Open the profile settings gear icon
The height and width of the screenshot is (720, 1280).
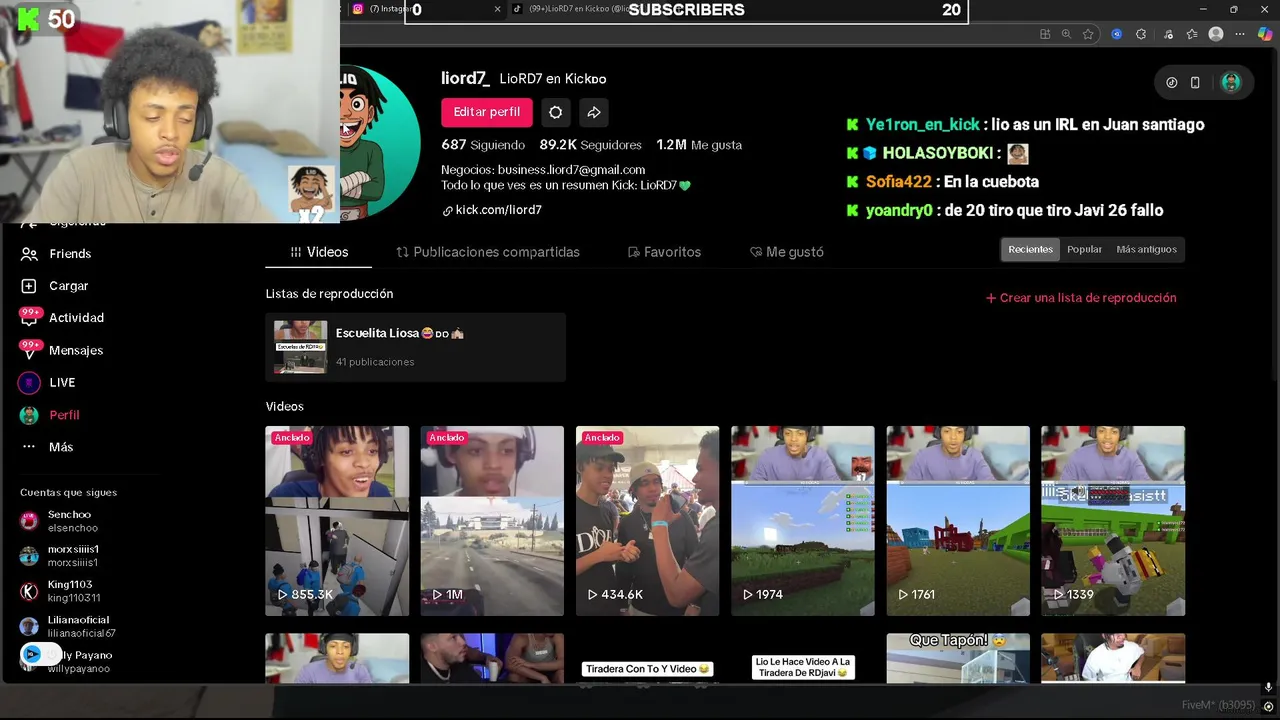click(556, 112)
